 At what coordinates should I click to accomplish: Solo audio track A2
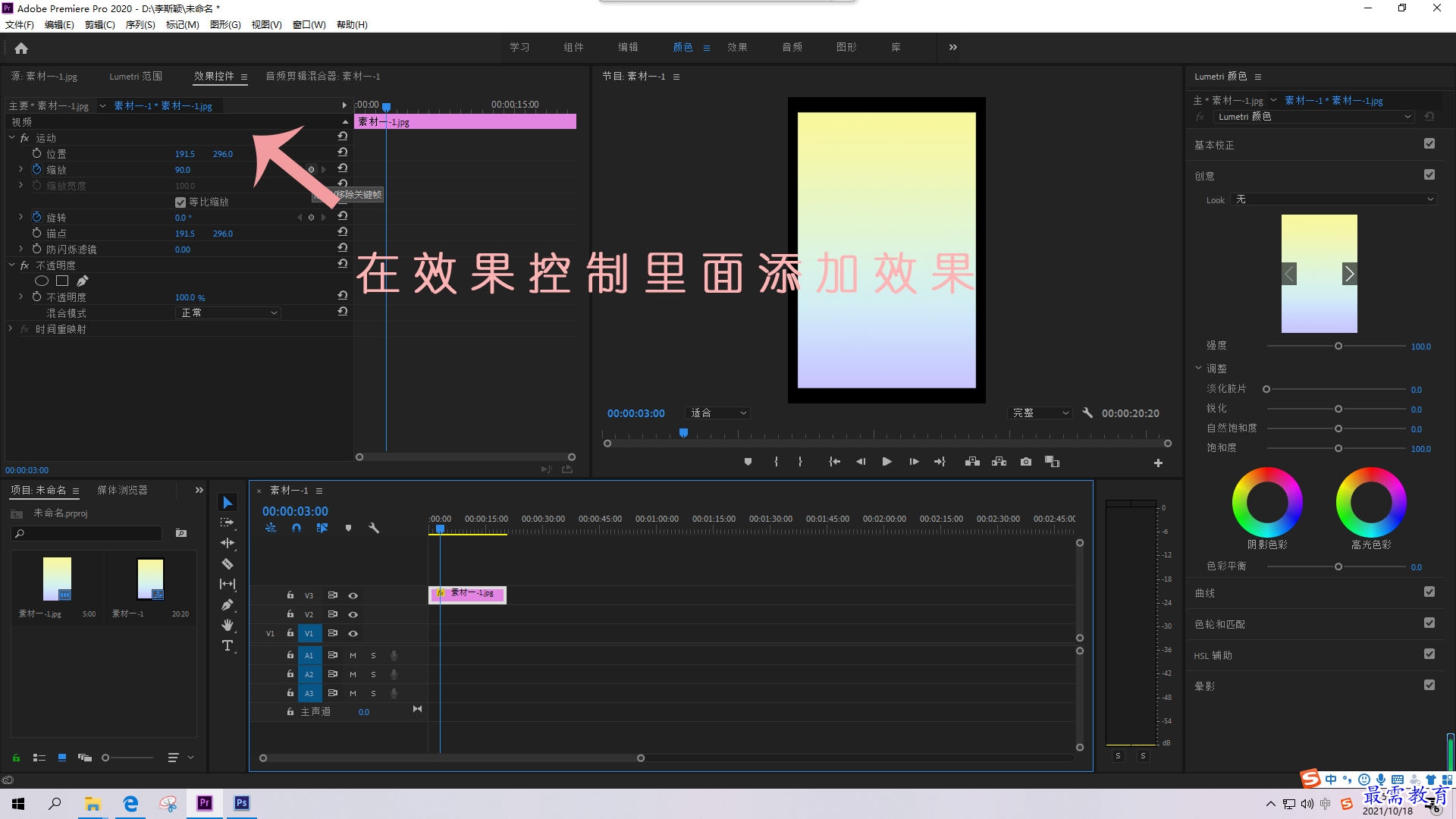pyautogui.click(x=373, y=674)
